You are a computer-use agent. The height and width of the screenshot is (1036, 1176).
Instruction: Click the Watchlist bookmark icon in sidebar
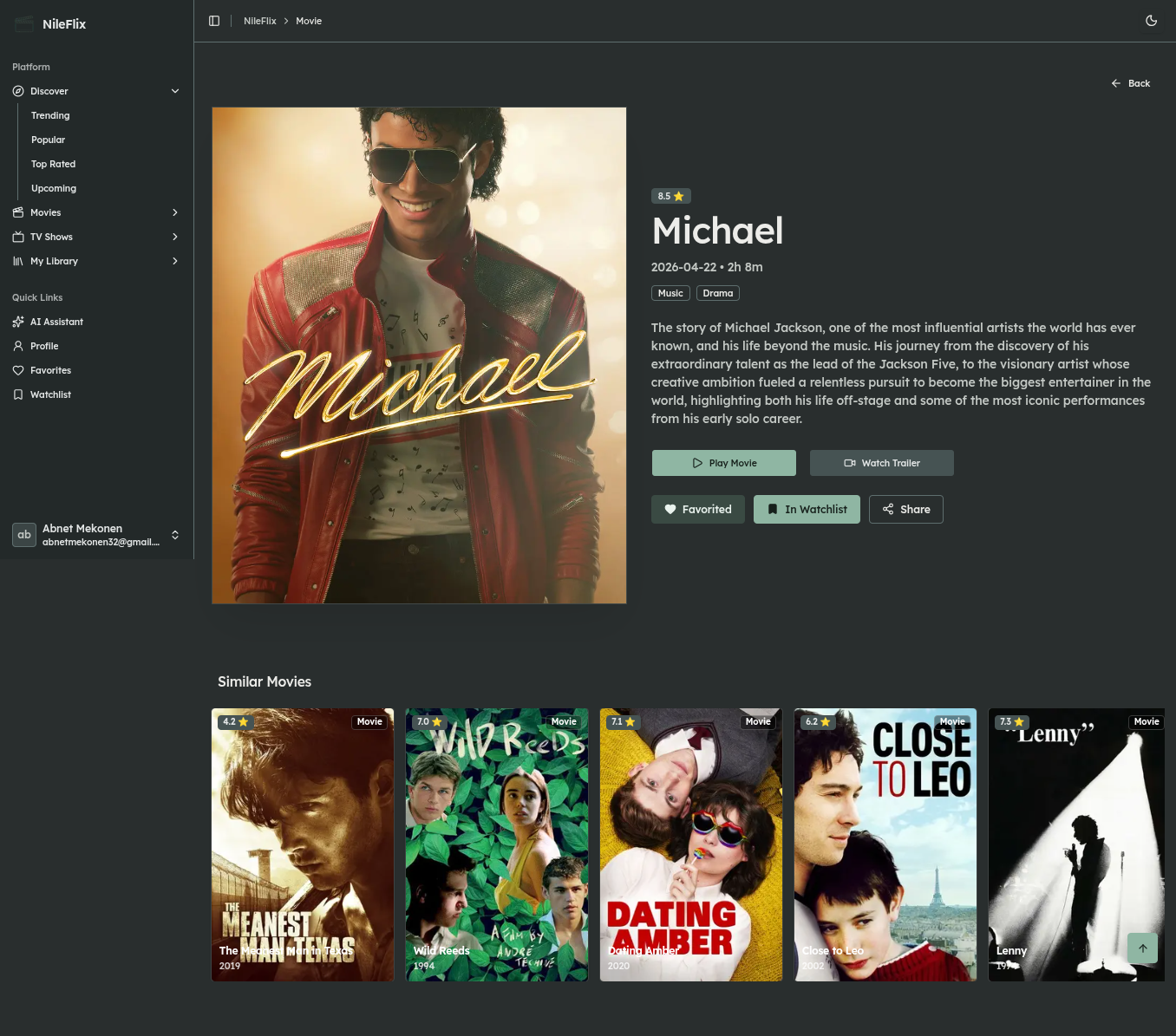click(18, 394)
